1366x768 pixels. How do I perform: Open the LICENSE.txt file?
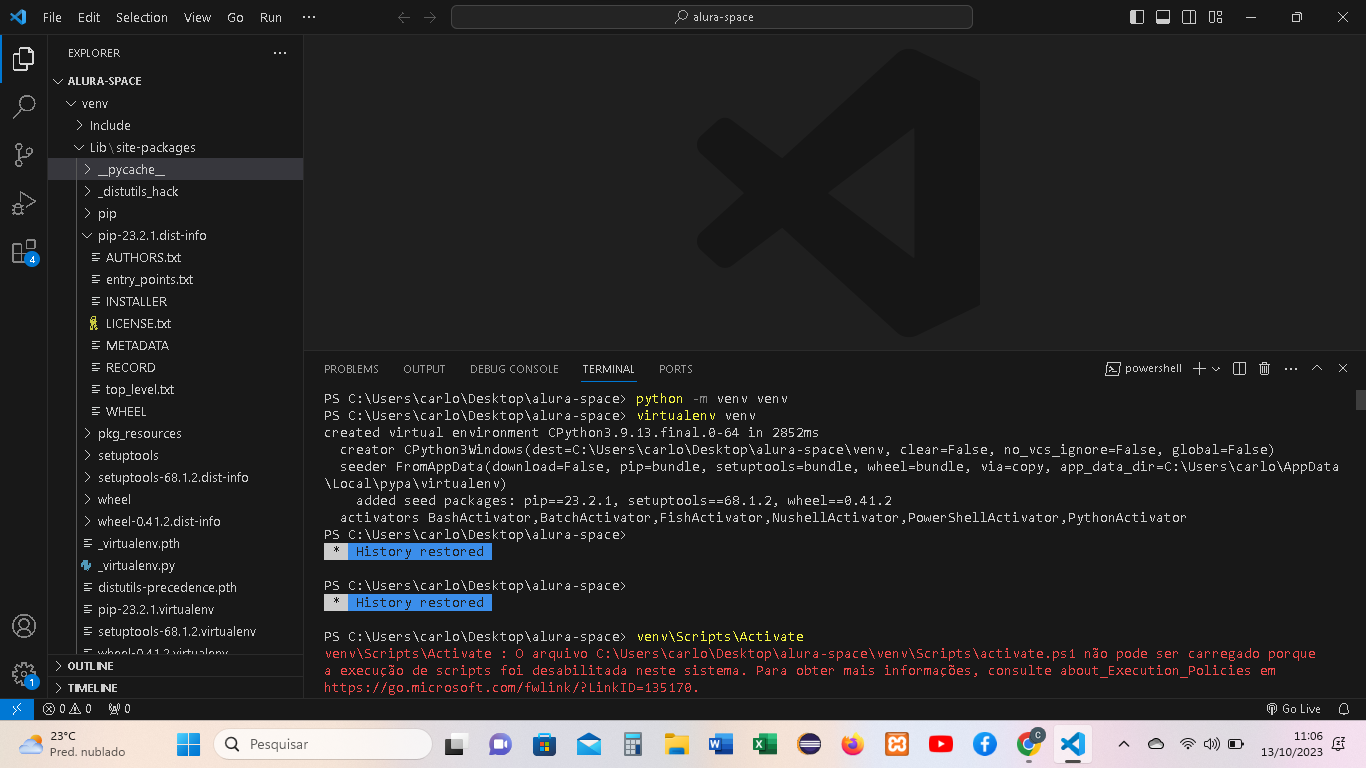point(175,323)
